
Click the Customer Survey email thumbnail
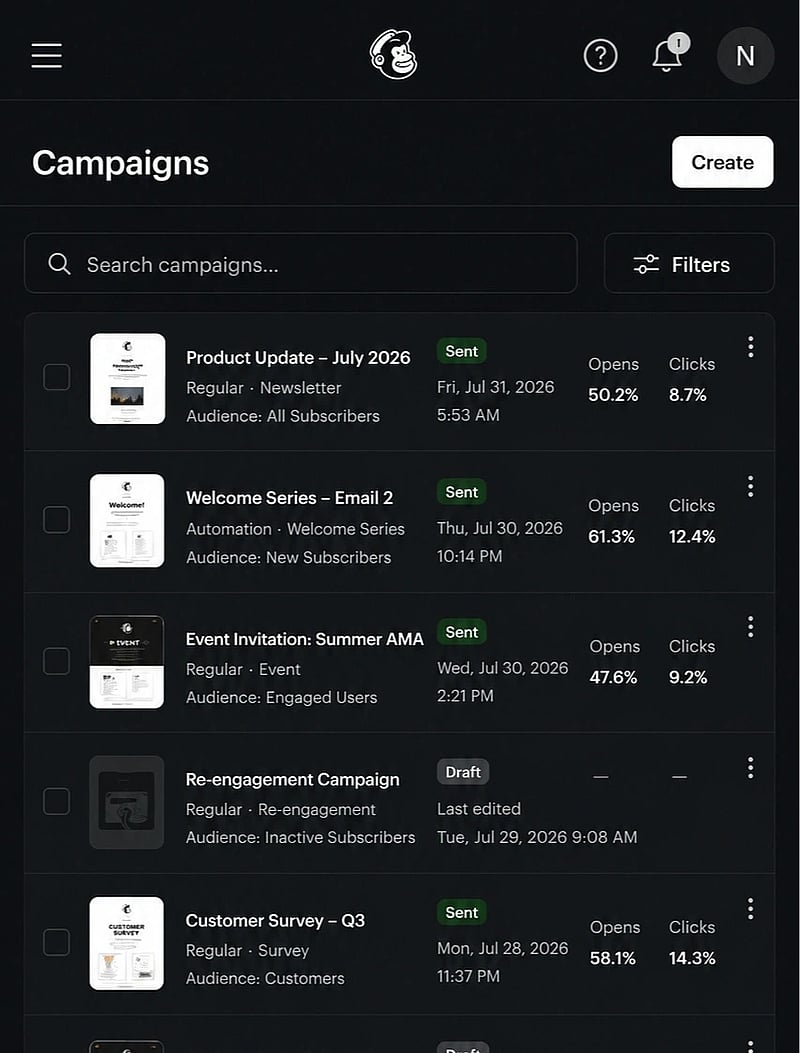click(127, 943)
